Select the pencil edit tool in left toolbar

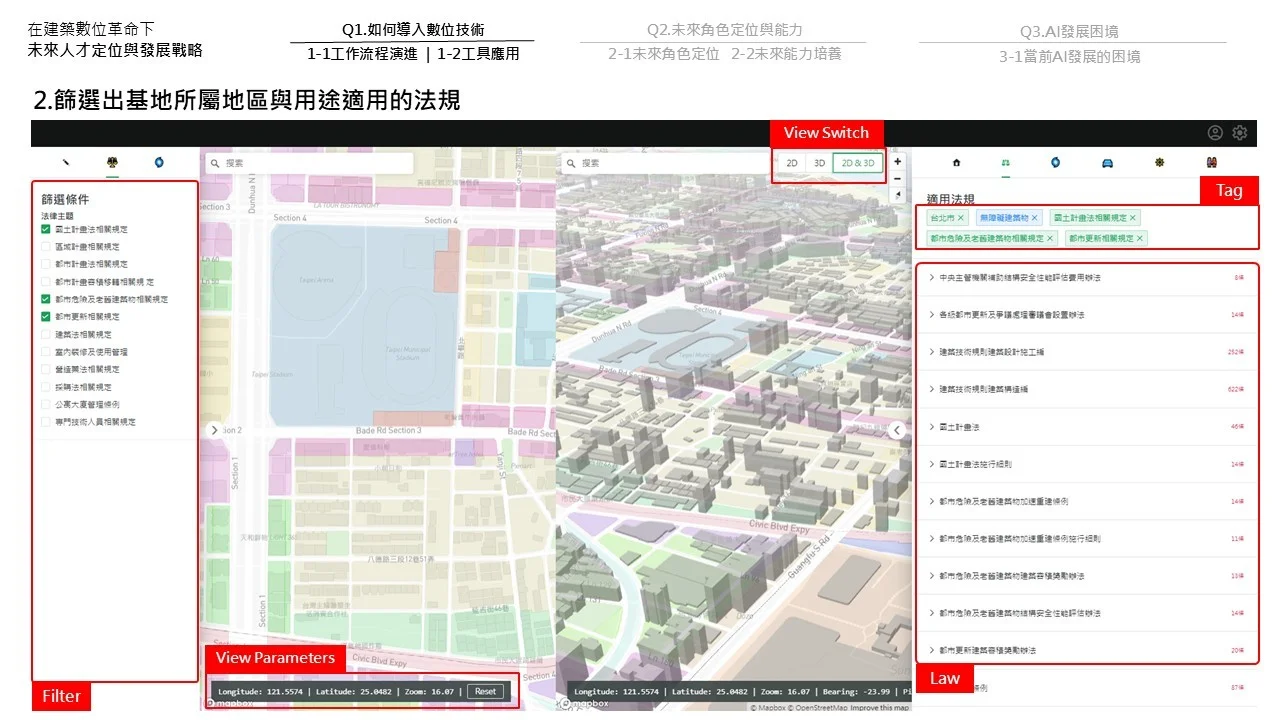tap(65, 163)
